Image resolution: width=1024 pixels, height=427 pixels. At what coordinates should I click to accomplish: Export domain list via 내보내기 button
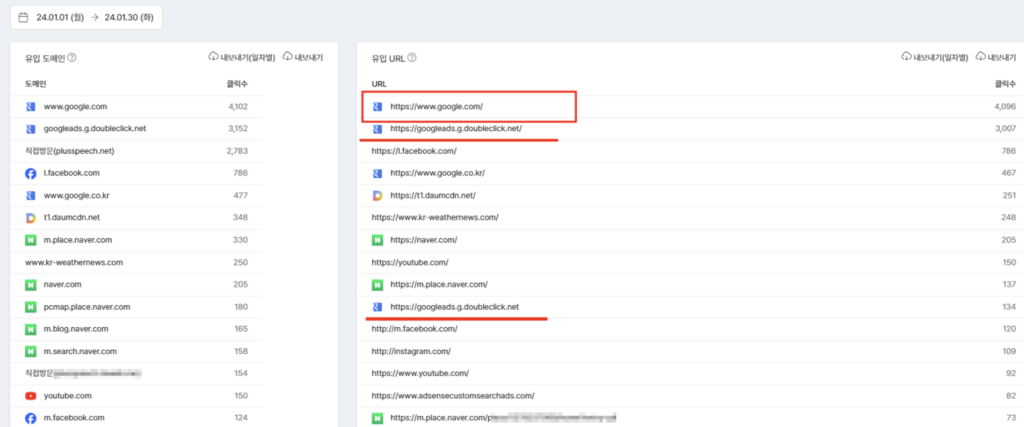point(303,57)
